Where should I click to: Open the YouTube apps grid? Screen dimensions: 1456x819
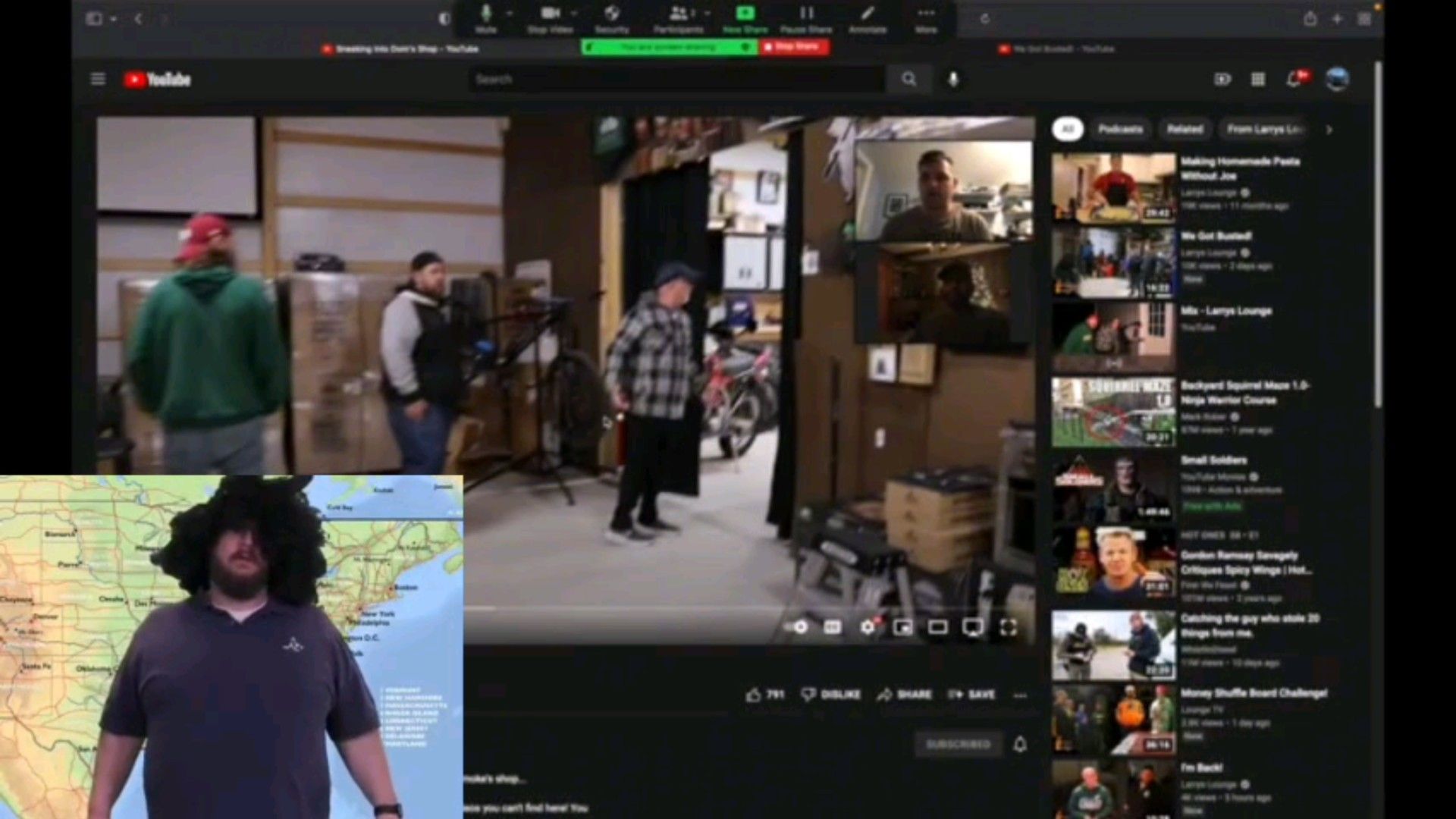[x=1258, y=79]
